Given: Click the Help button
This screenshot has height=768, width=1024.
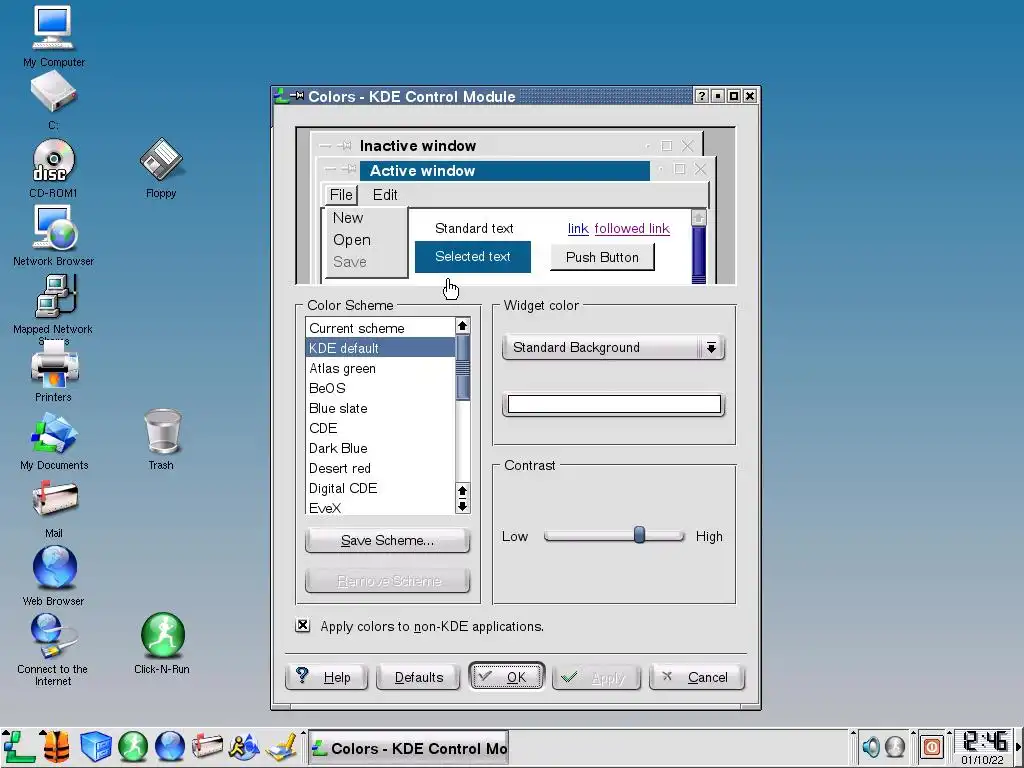Looking at the screenshot, I should coord(327,677).
